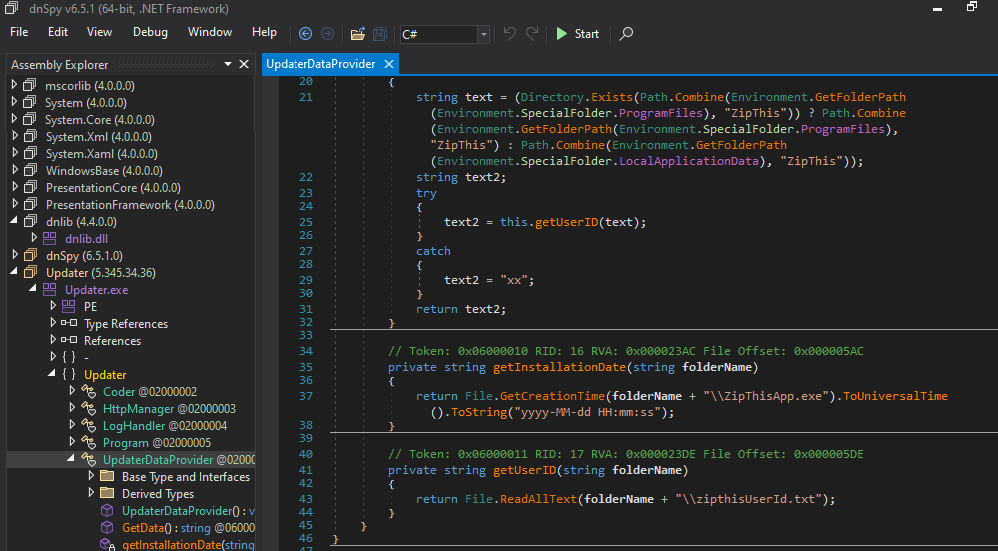Click the HttpManager class icon
Screen dimensions: 998x551
[89, 408]
